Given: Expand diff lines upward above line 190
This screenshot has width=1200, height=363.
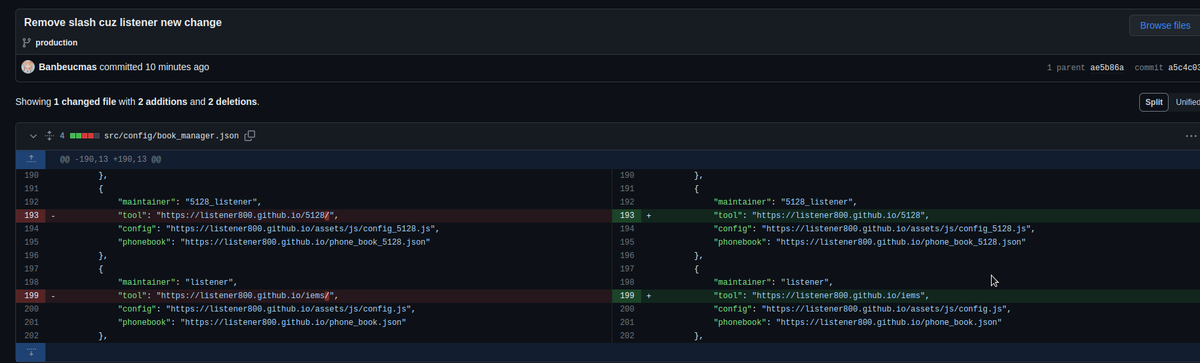Looking at the screenshot, I should [31, 158].
